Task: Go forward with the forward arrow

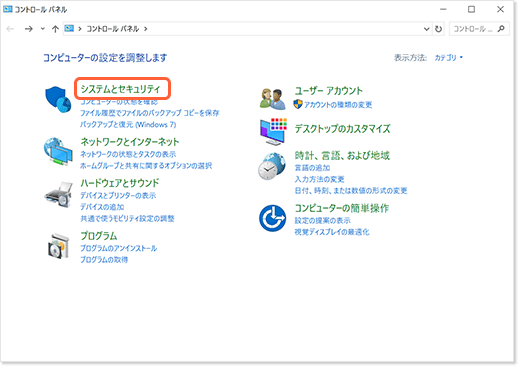Action: 29,29
